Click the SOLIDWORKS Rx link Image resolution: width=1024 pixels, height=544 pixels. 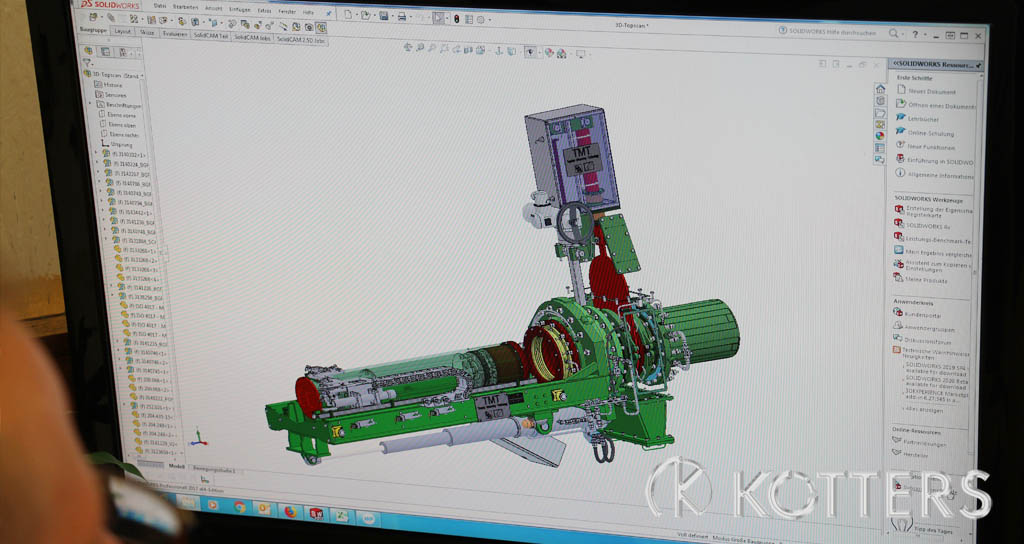(x=928, y=226)
